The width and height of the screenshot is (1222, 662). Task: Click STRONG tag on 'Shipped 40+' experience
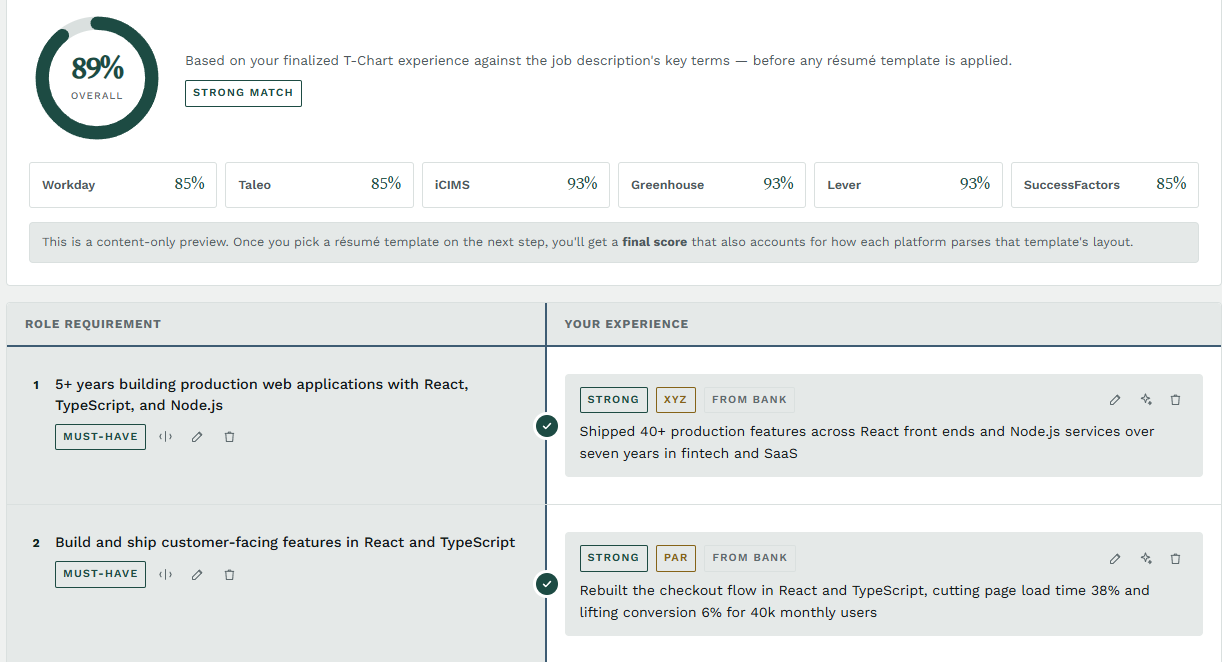613,400
